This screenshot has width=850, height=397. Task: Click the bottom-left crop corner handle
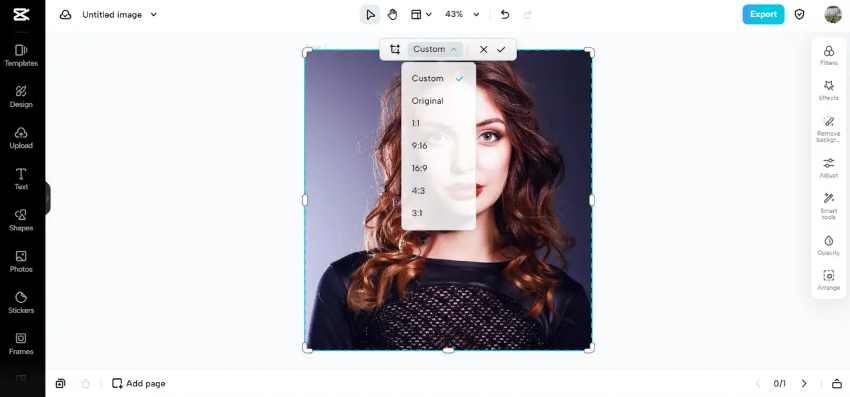(307, 348)
